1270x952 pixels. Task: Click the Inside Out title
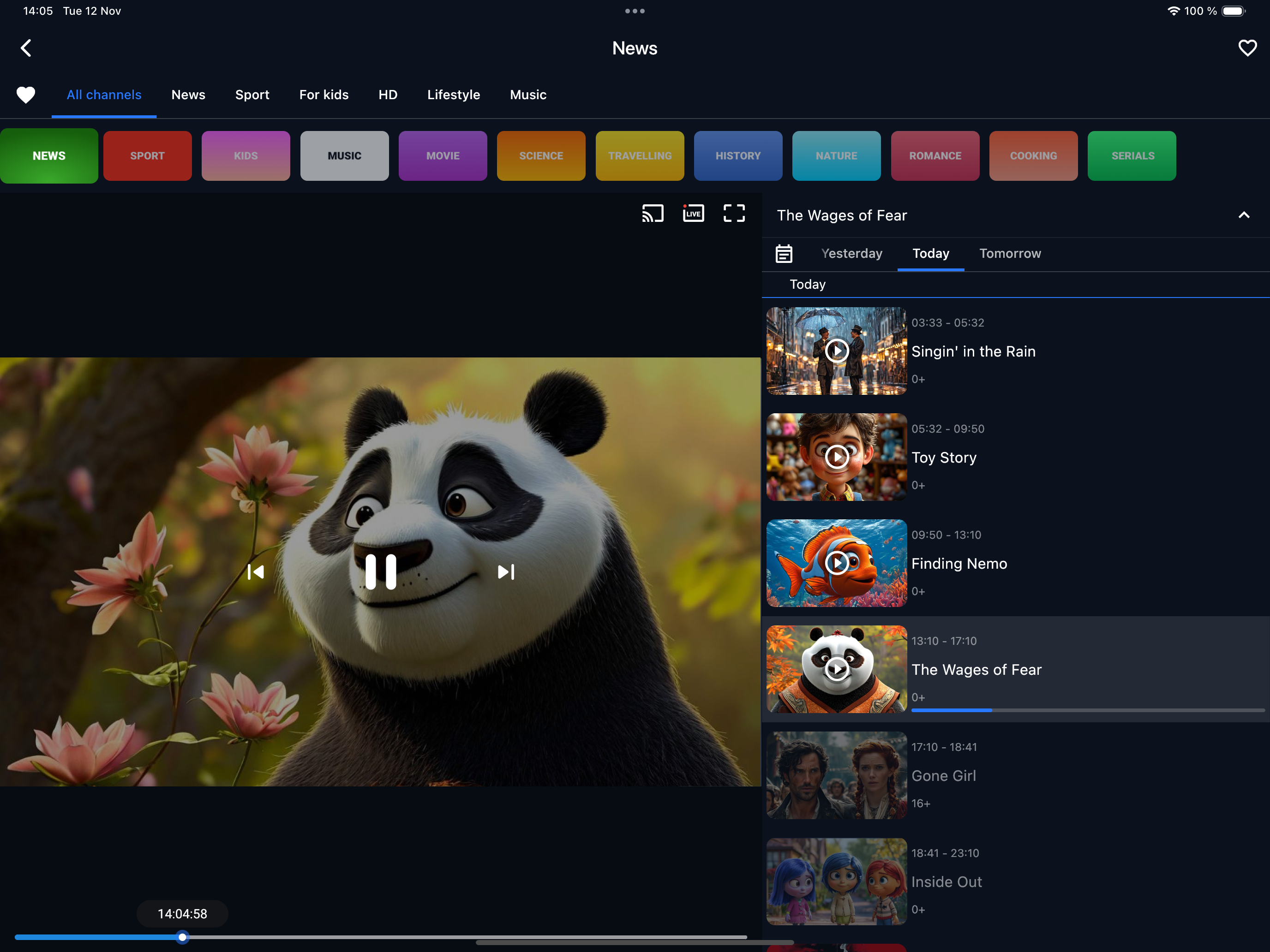947,882
